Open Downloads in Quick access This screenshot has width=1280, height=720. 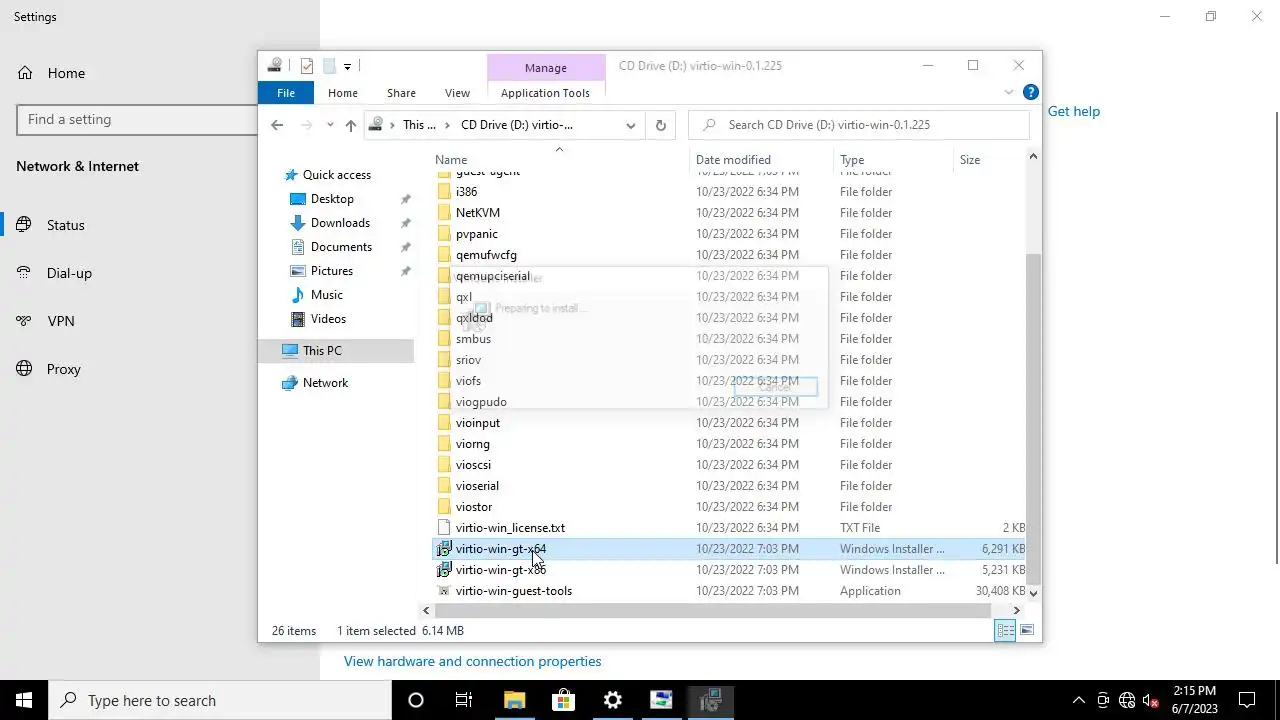coord(340,223)
